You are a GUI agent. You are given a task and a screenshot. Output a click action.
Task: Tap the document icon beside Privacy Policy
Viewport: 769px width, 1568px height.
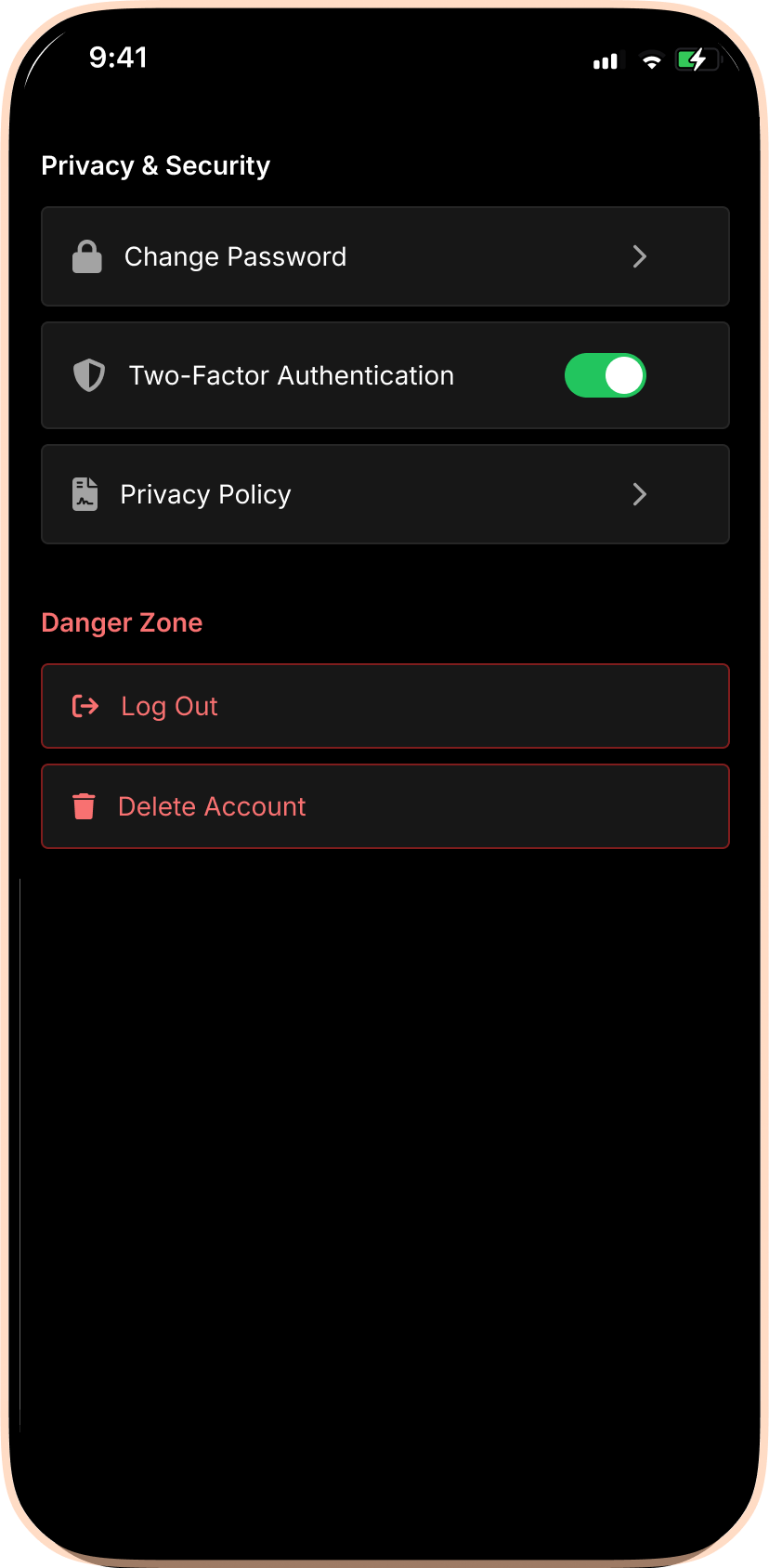(x=85, y=494)
